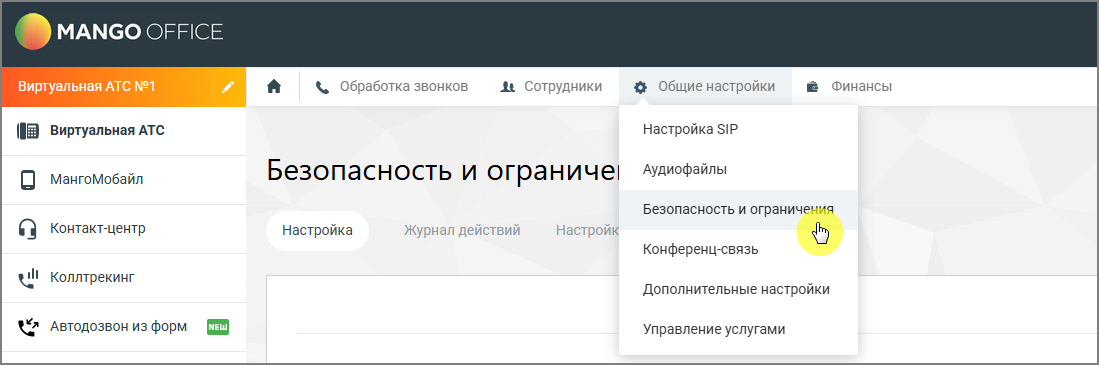The height and width of the screenshot is (365, 1099).
Task: Open Контакт-центр sidebar section
Action: [123, 229]
